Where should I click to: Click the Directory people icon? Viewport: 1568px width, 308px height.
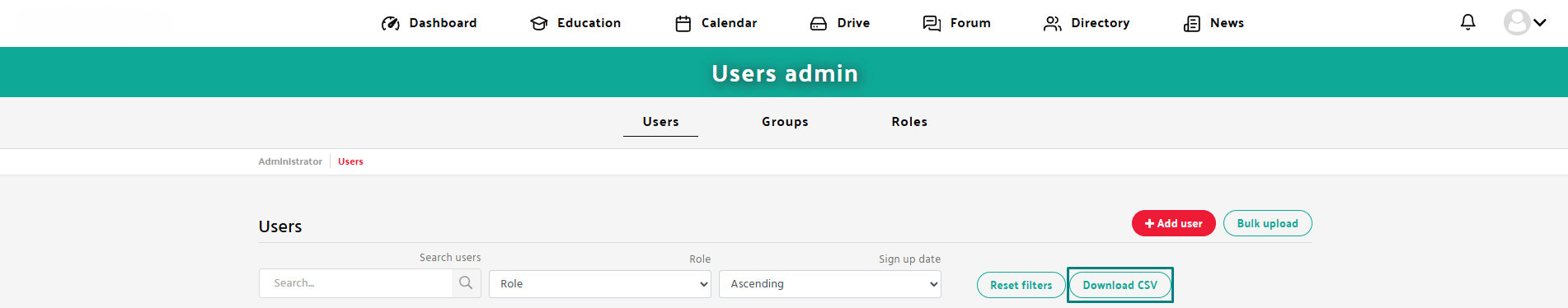pyautogui.click(x=1053, y=23)
